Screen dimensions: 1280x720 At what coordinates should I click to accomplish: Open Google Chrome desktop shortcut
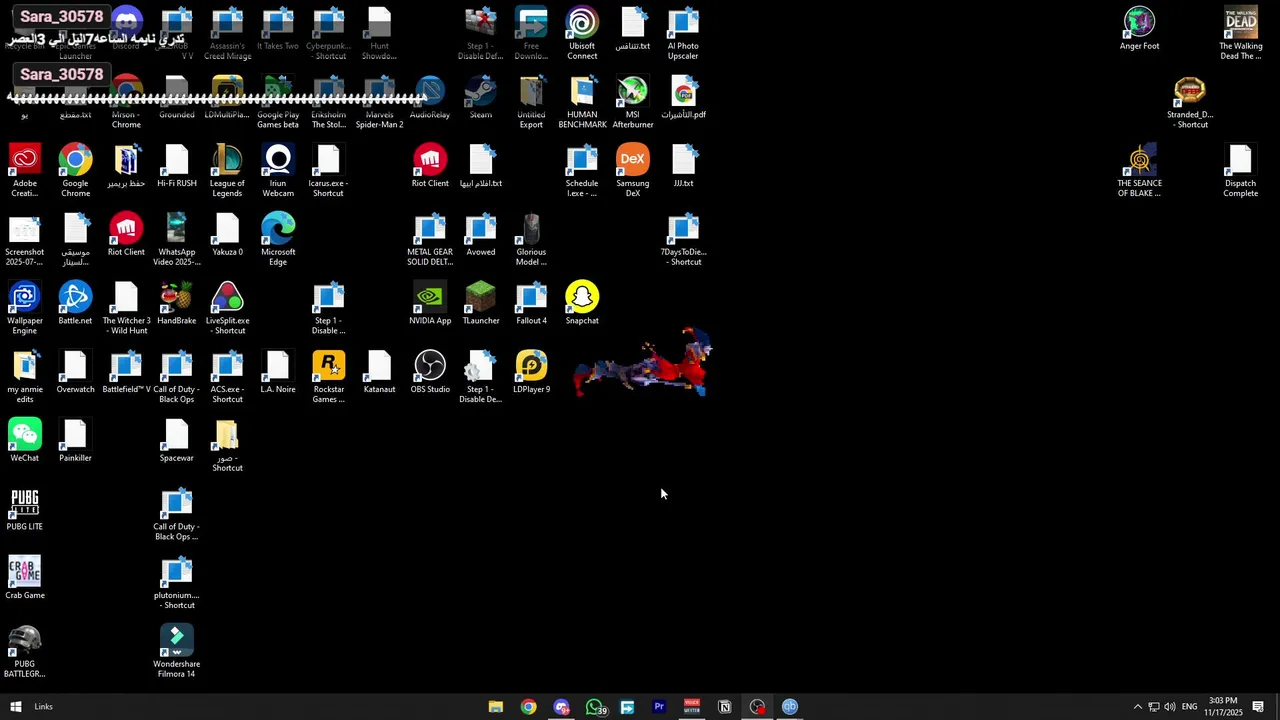click(x=75, y=171)
